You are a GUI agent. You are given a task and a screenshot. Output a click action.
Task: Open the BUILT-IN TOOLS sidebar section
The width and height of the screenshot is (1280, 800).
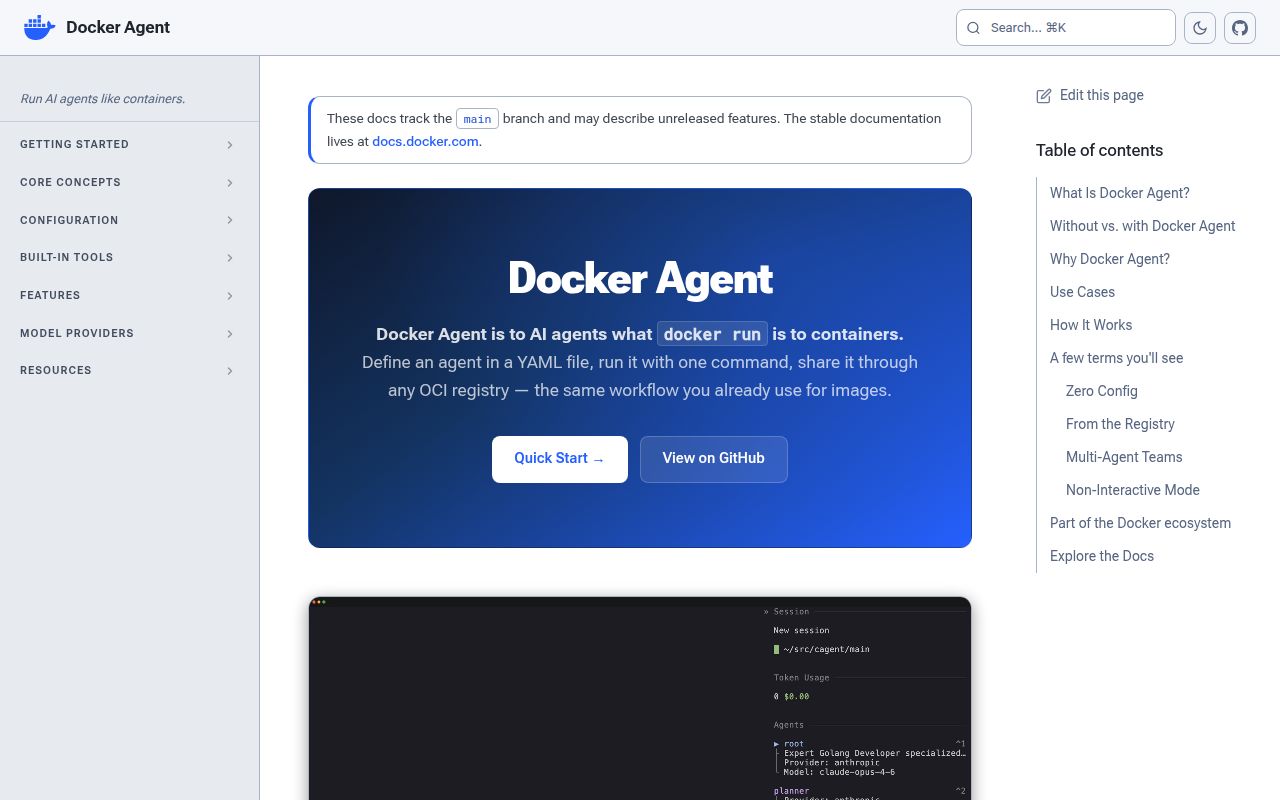pos(129,257)
